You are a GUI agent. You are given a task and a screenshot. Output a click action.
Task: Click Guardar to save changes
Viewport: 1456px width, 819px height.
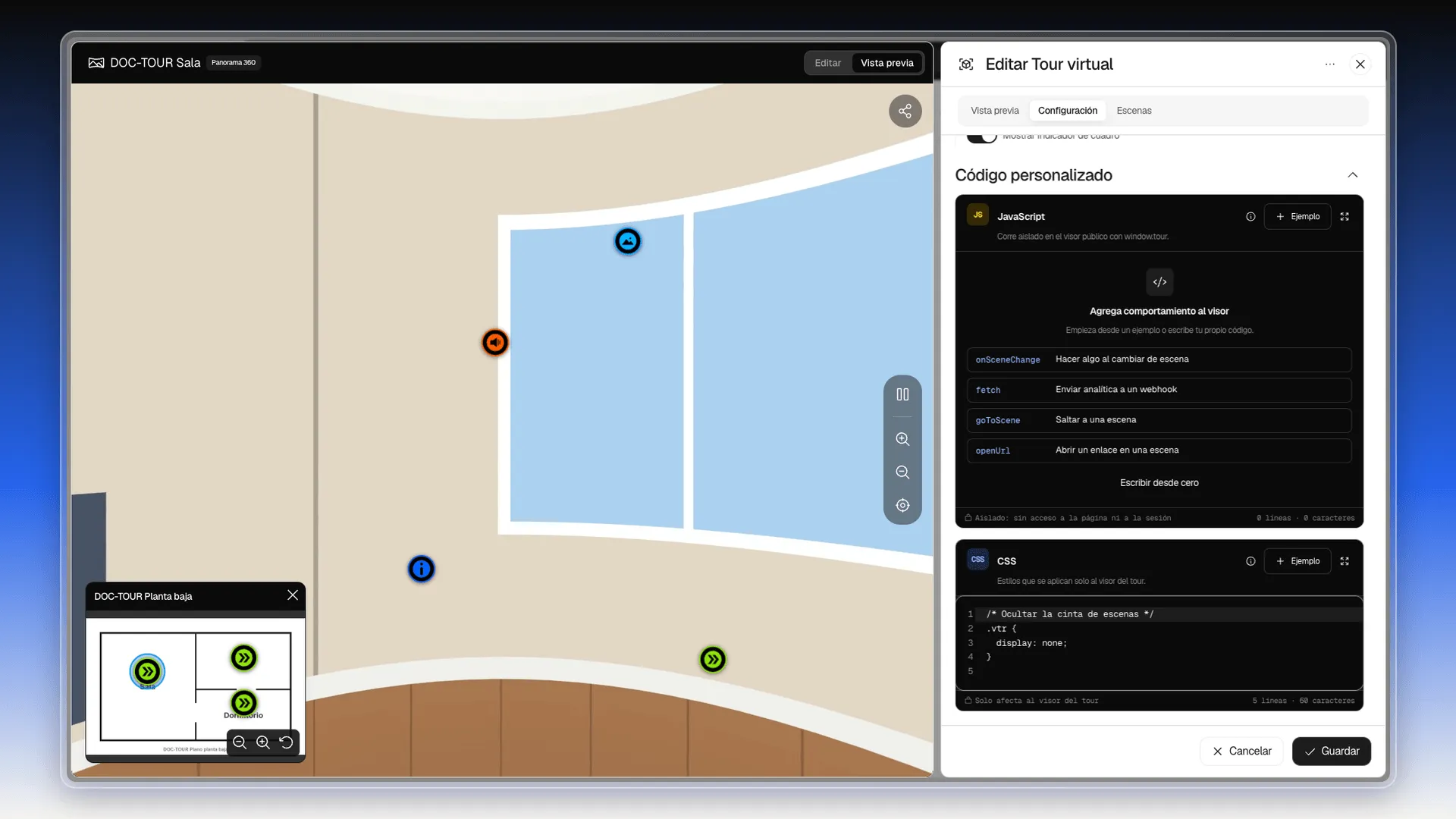coord(1331,752)
